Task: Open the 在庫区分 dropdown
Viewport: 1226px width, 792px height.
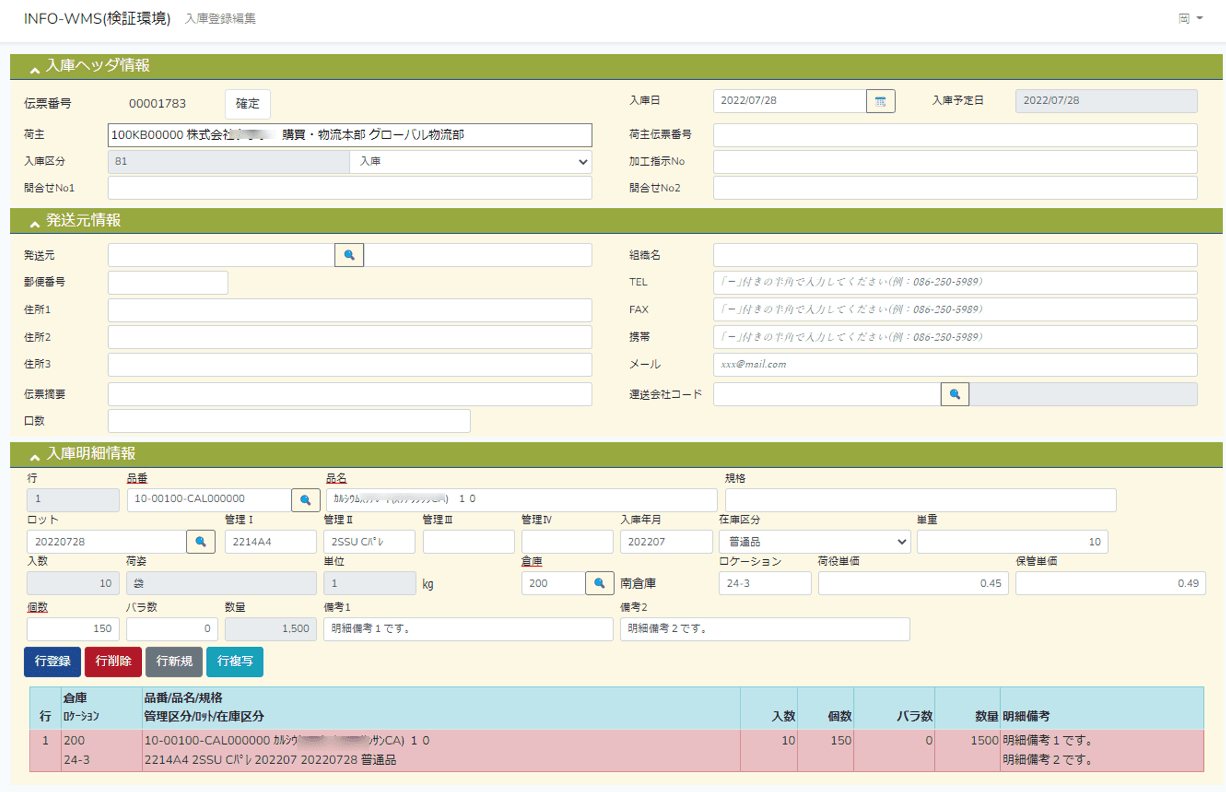Action: pyautogui.click(x=814, y=541)
